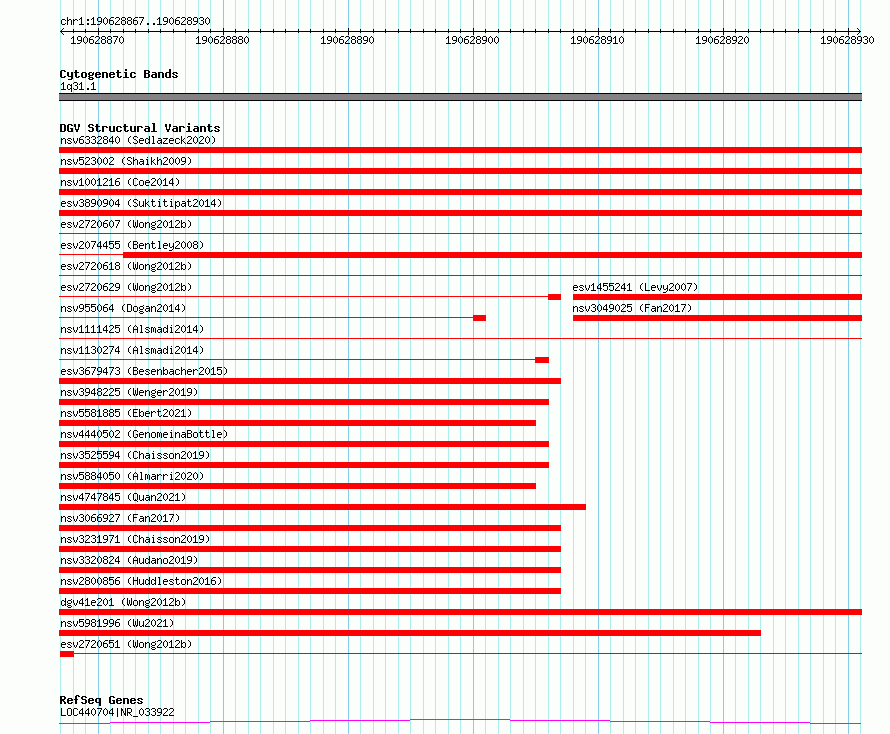The width and height of the screenshot is (890, 734).
Task: Select the nsv1001216 (Coe2014) label
Action: pos(120,182)
